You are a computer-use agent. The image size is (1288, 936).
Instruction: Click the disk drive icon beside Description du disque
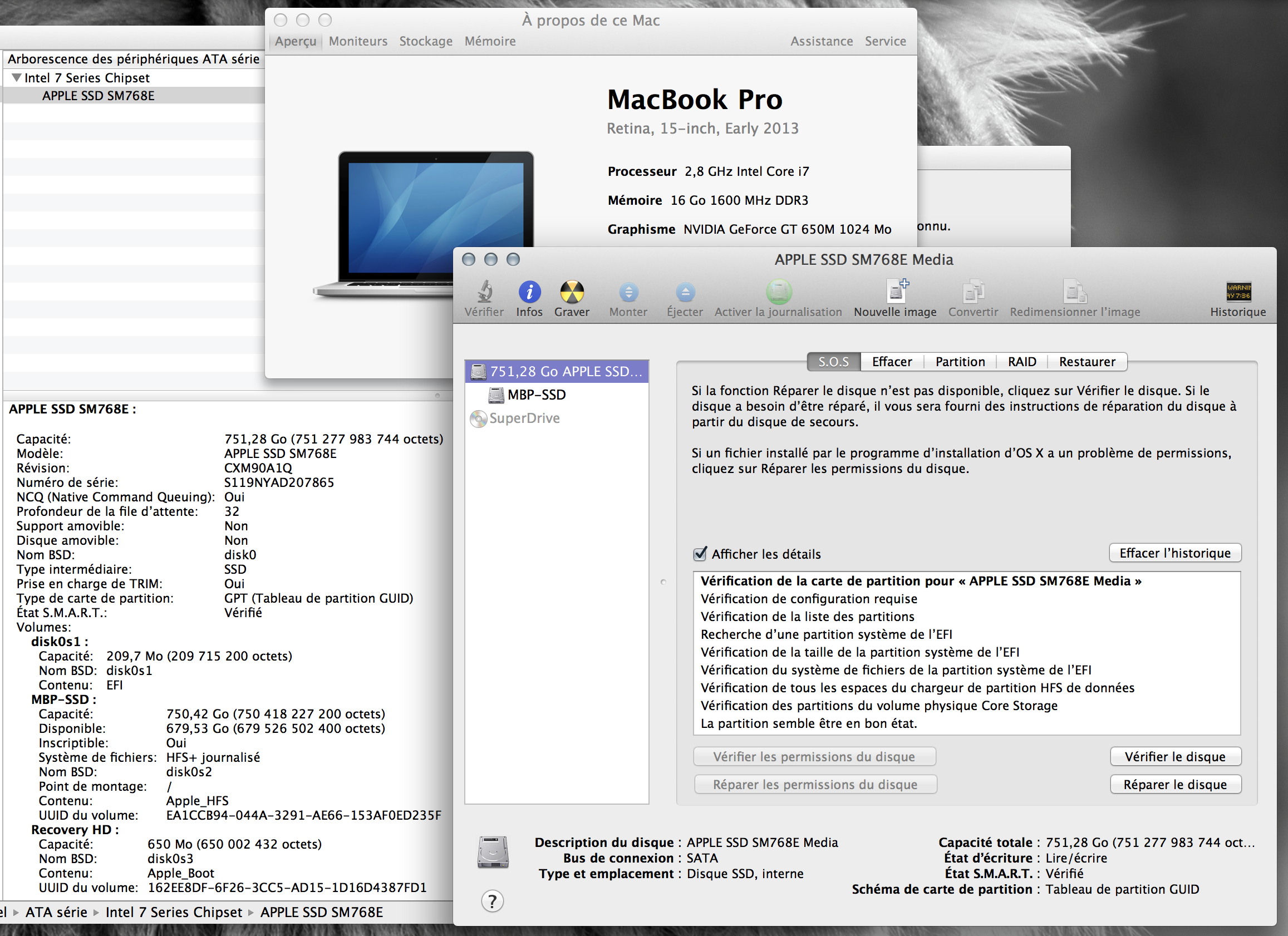(493, 852)
